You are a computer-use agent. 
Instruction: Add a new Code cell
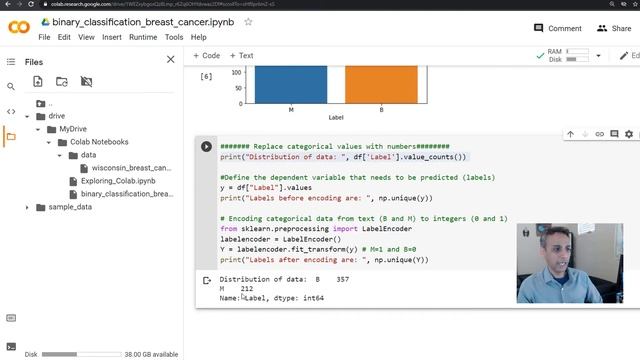(207, 56)
